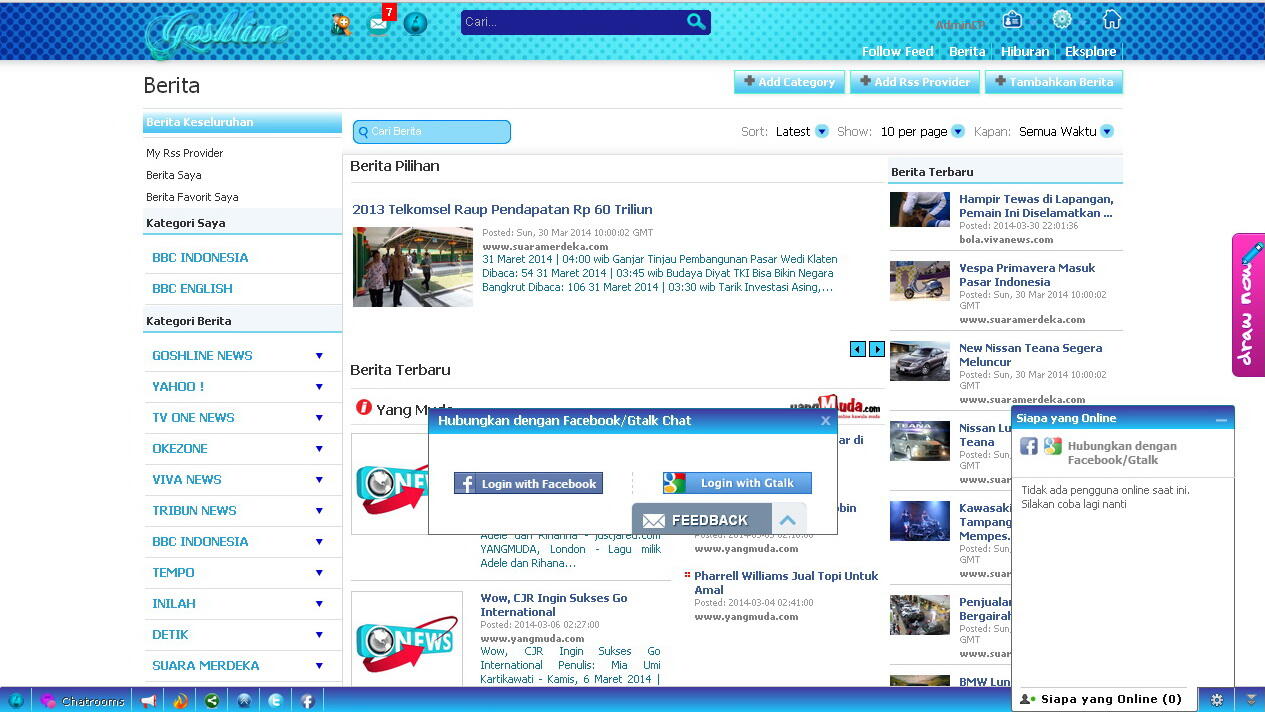Screen dimensions: 1265x712
Task: Click the Twitter icon in bottom bar
Action: tap(275, 701)
